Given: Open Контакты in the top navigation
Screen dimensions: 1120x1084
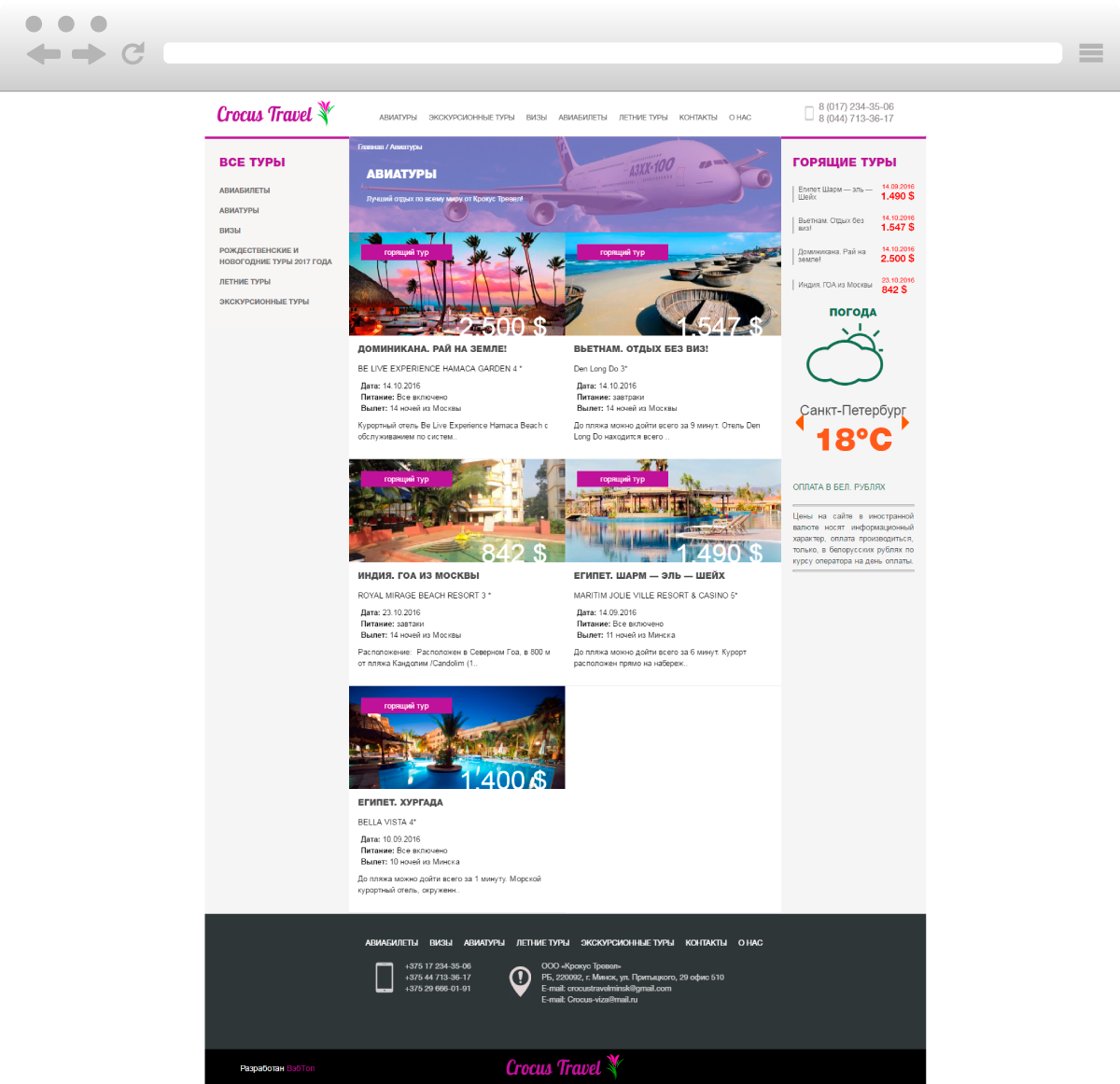Looking at the screenshot, I should pos(698,118).
